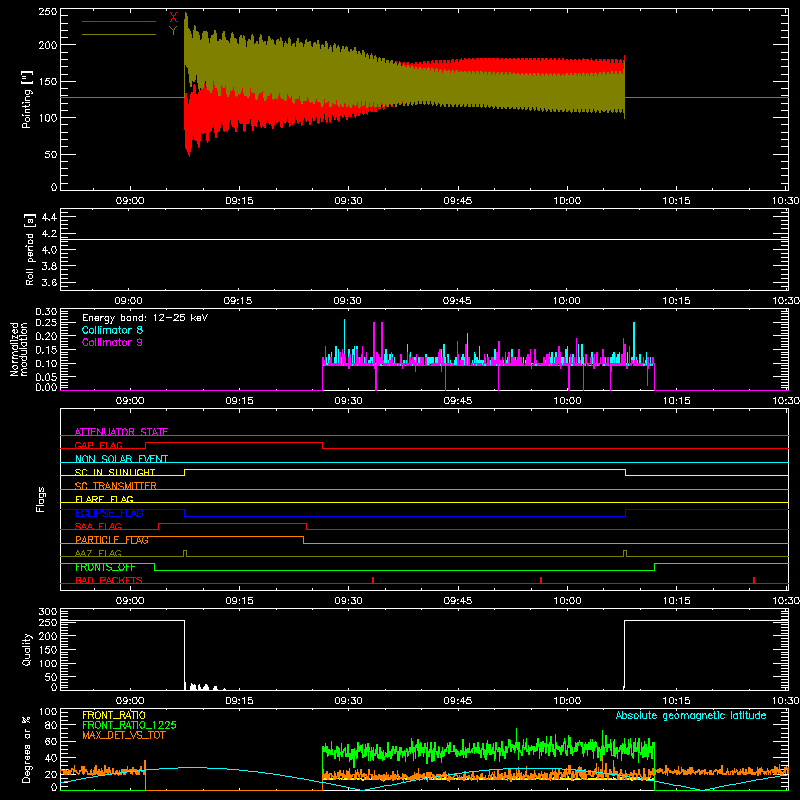Image resolution: width=800 pixels, height=800 pixels.
Task: Click the "Degrees or %" axis title
Action: 27,749
